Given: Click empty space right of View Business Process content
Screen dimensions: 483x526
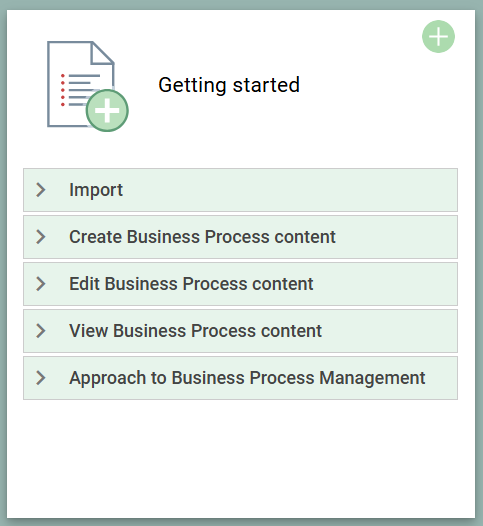Looking at the screenshot, I should tap(389, 331).
